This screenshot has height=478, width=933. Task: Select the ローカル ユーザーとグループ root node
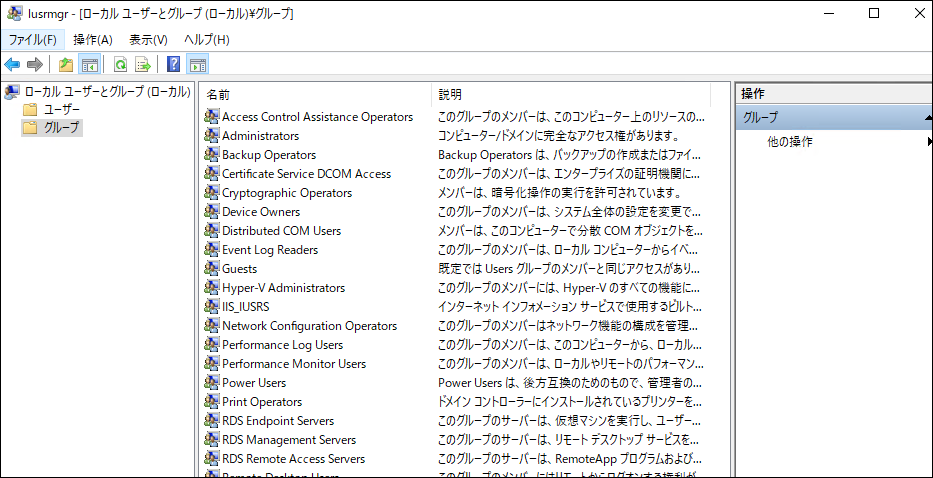(107, 91)
